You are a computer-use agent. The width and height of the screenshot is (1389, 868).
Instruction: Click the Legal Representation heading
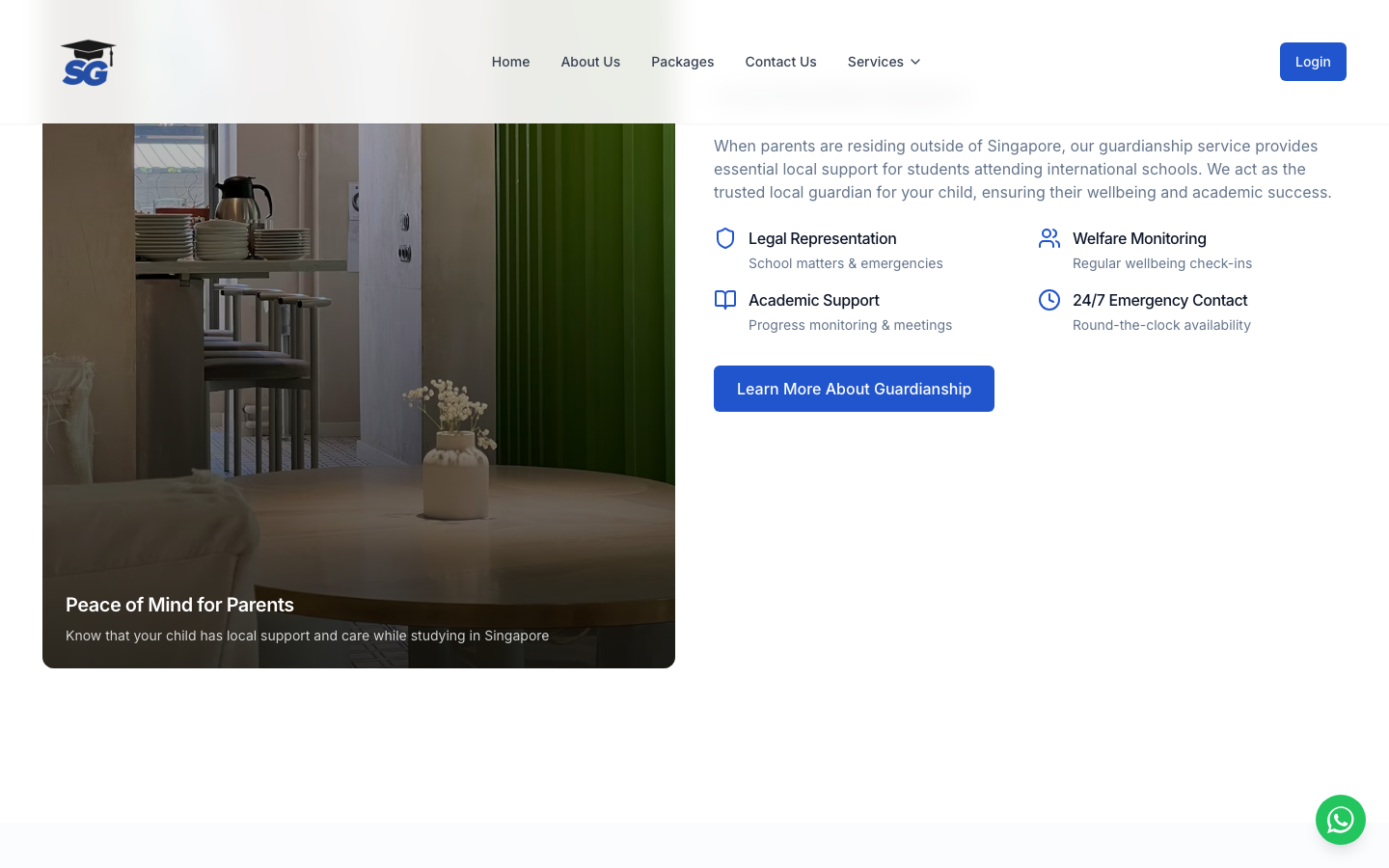[x=823, y=238]
